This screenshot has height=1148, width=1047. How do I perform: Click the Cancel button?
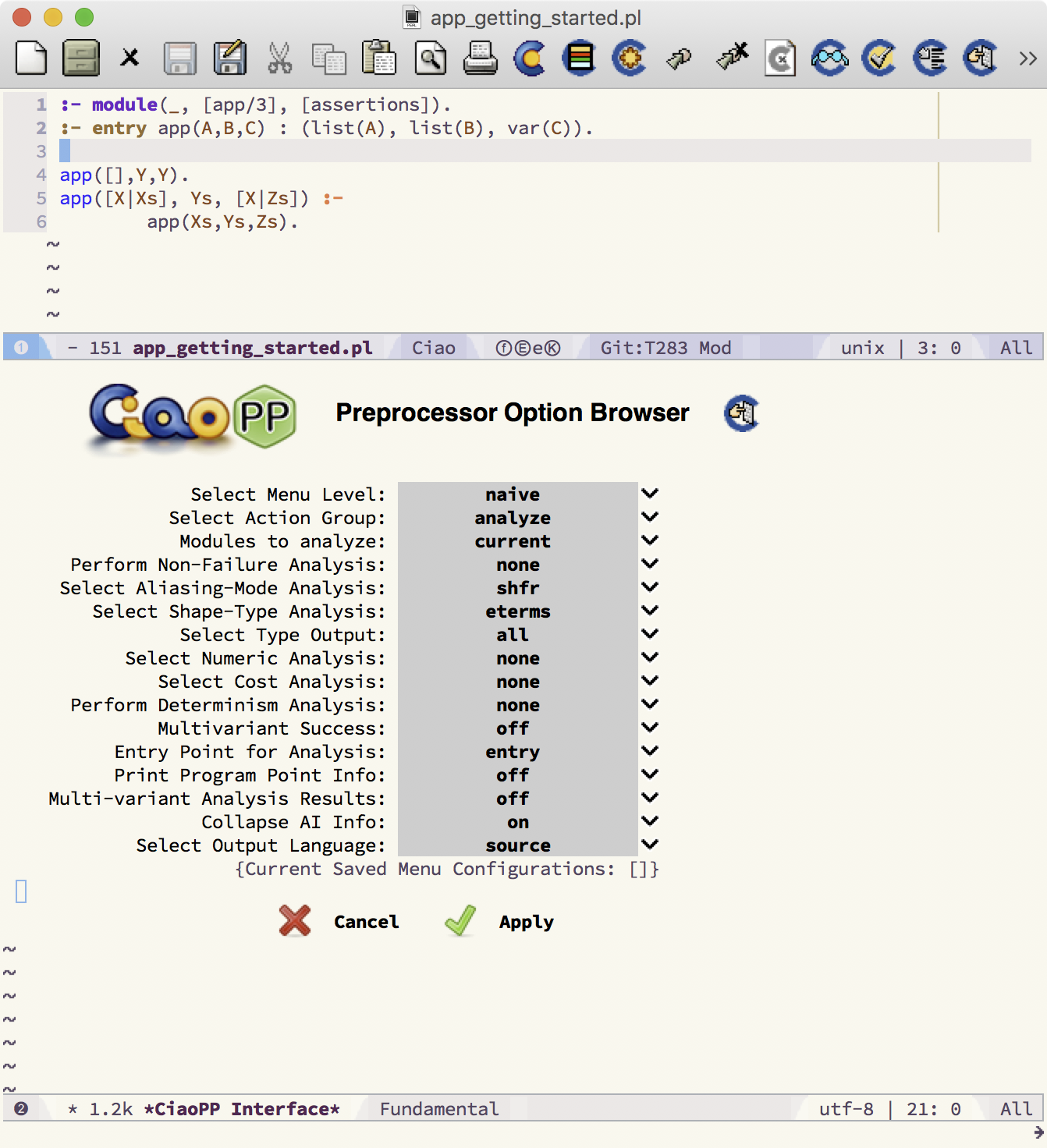[x=366, y=922]
